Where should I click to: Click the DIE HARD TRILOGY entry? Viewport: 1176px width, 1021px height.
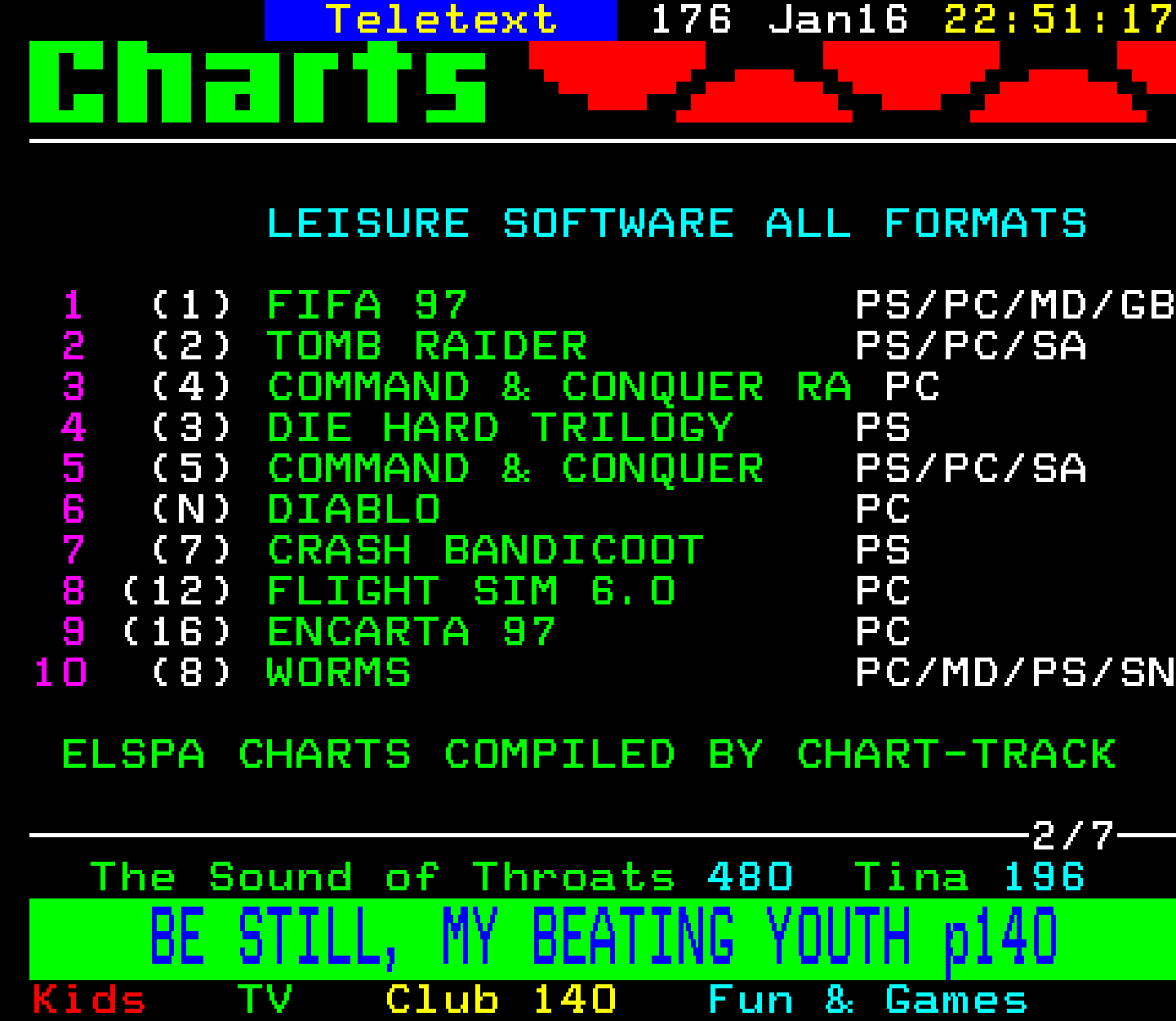point(500,428)
